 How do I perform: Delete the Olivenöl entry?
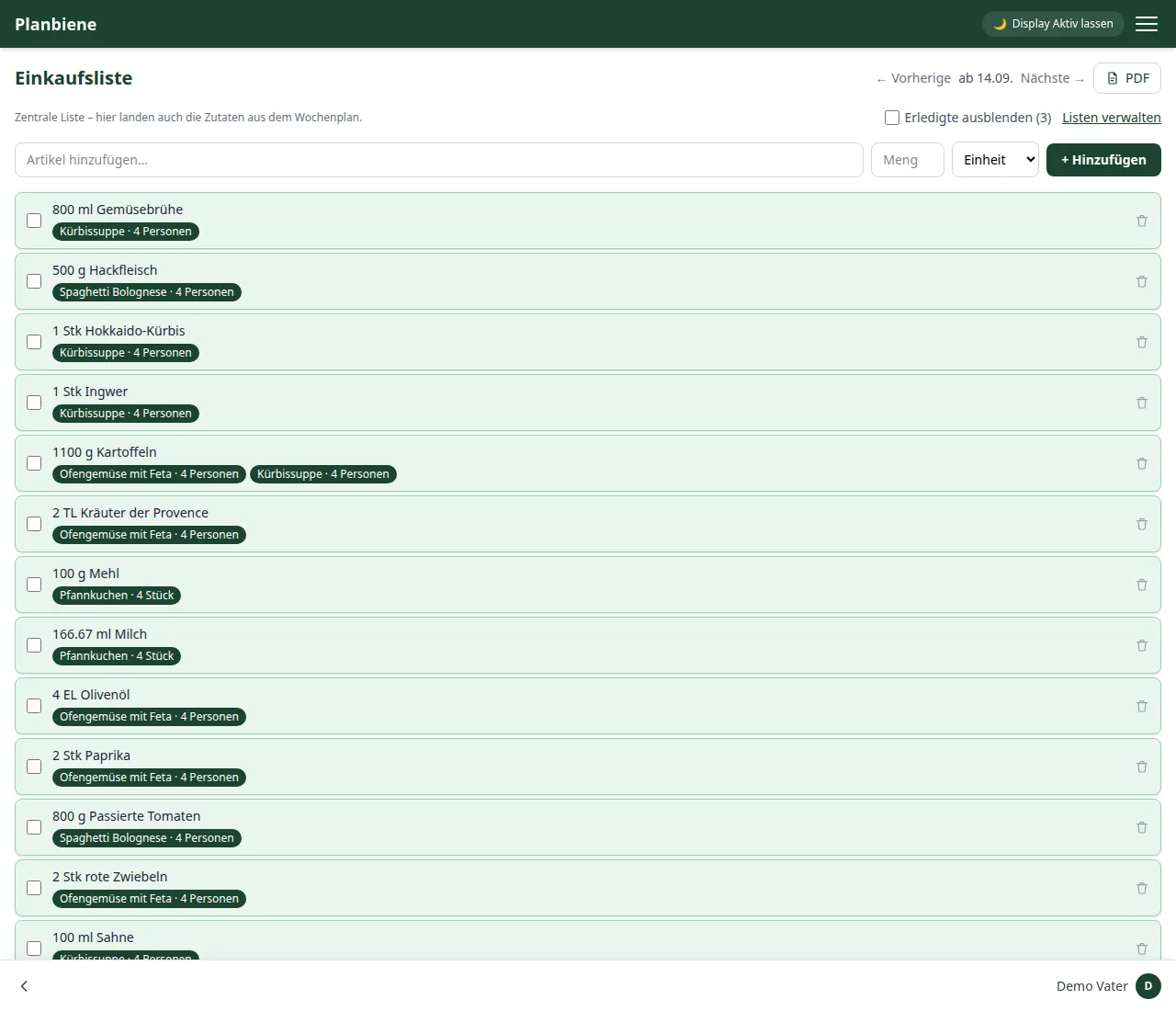pos(1142,706)
